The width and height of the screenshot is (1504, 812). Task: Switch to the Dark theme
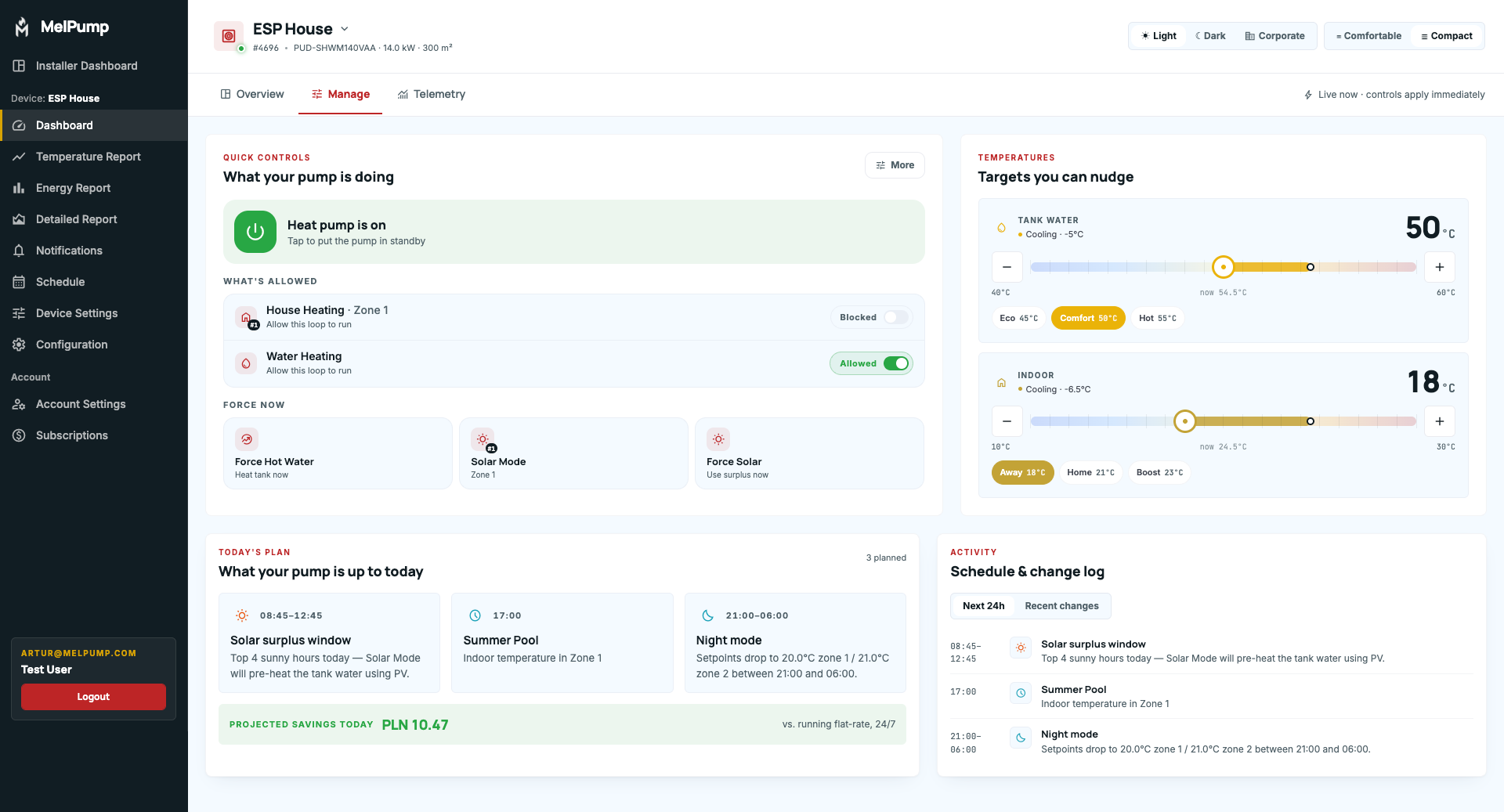pyautogui.click(x=1210, y=36)
